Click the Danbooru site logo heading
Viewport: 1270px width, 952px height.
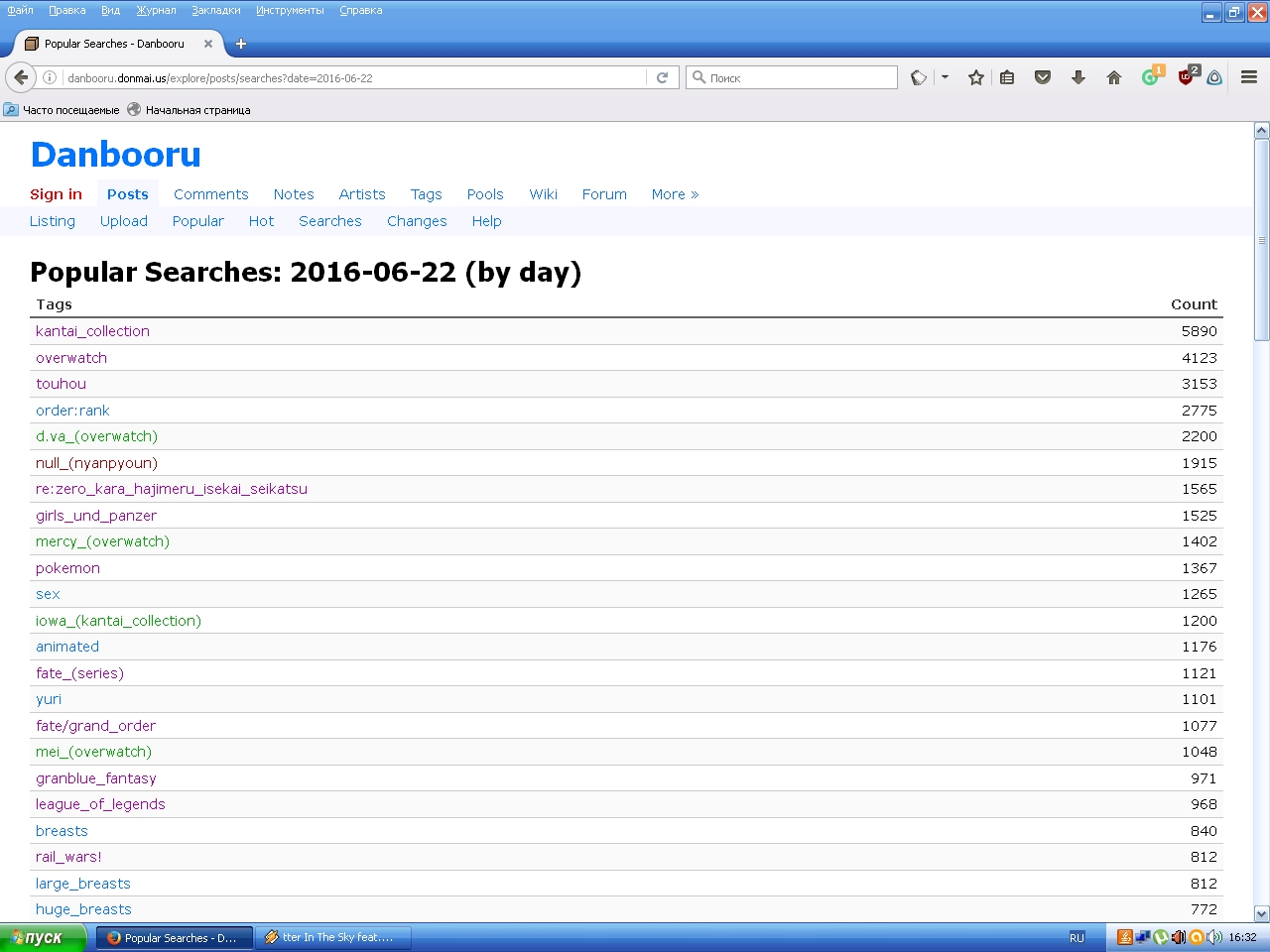click(x=115, y=155)
